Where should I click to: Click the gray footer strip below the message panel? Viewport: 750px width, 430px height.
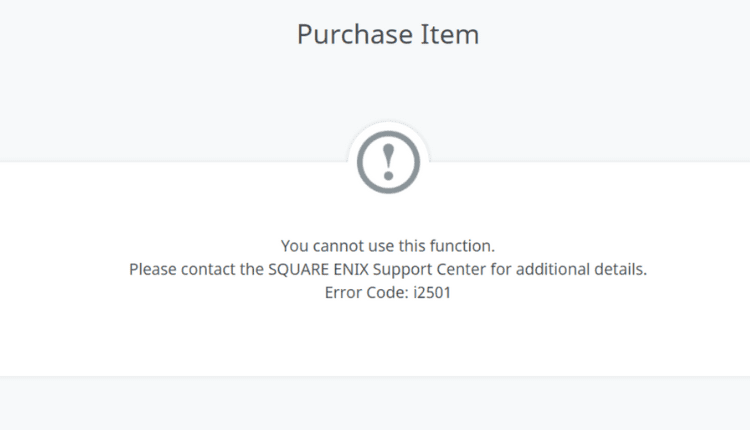tap(375, 404)
